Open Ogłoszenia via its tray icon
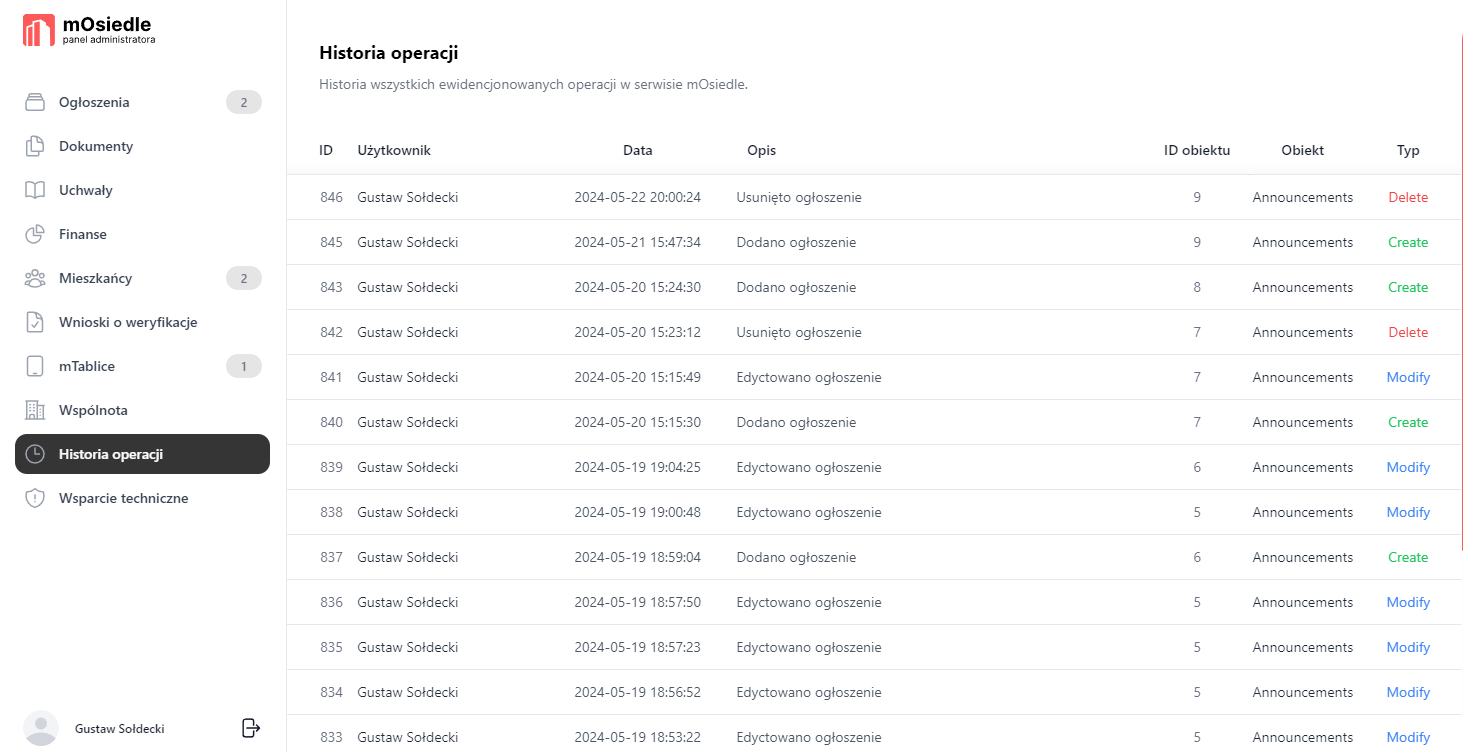This screenshot has height=752, width=1463. [x=35, y=102]
